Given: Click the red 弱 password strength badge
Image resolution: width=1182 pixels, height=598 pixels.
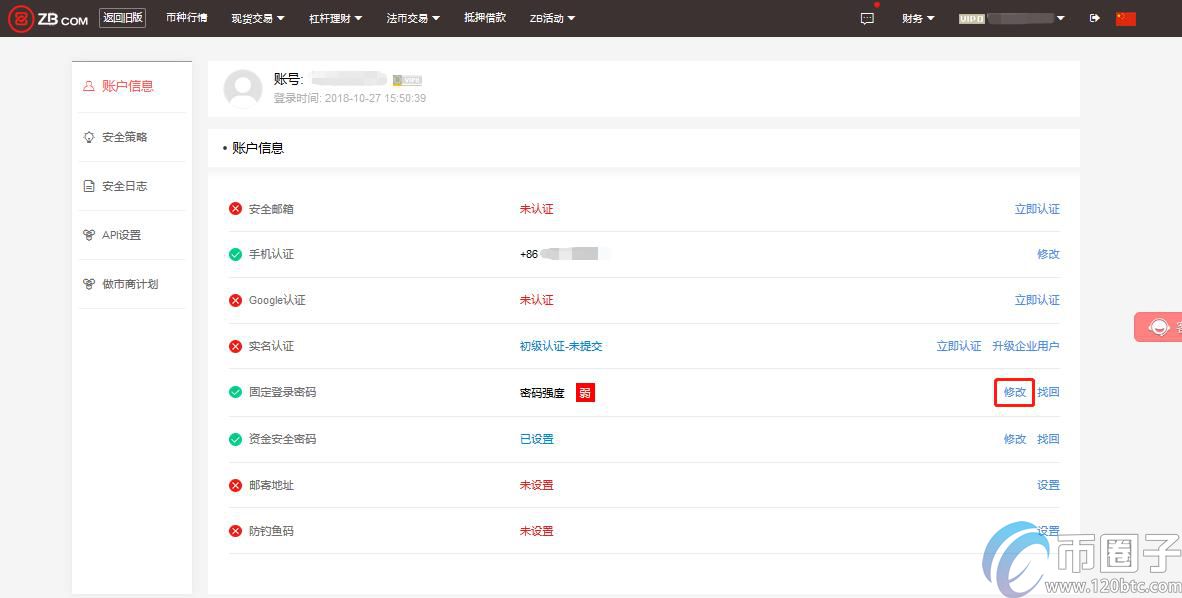Looking at the screenshot, I should pos(585,393).
